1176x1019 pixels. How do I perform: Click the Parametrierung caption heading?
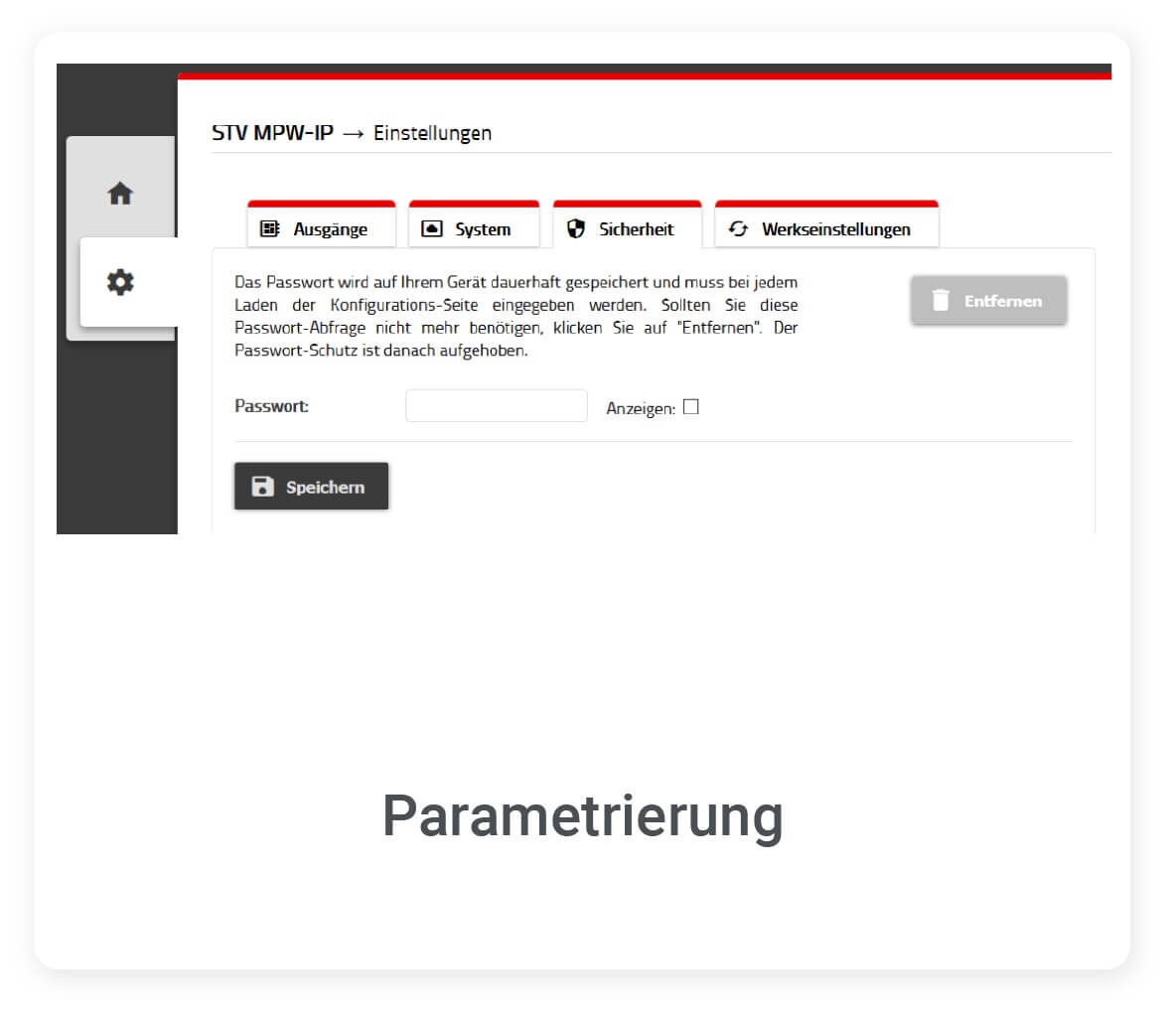(x=583, y=816)
